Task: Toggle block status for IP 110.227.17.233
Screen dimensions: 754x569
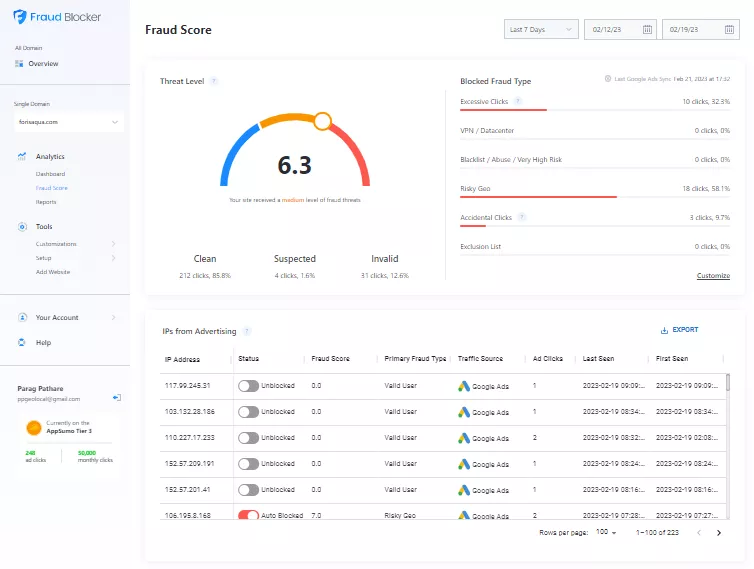Action: 248,438
